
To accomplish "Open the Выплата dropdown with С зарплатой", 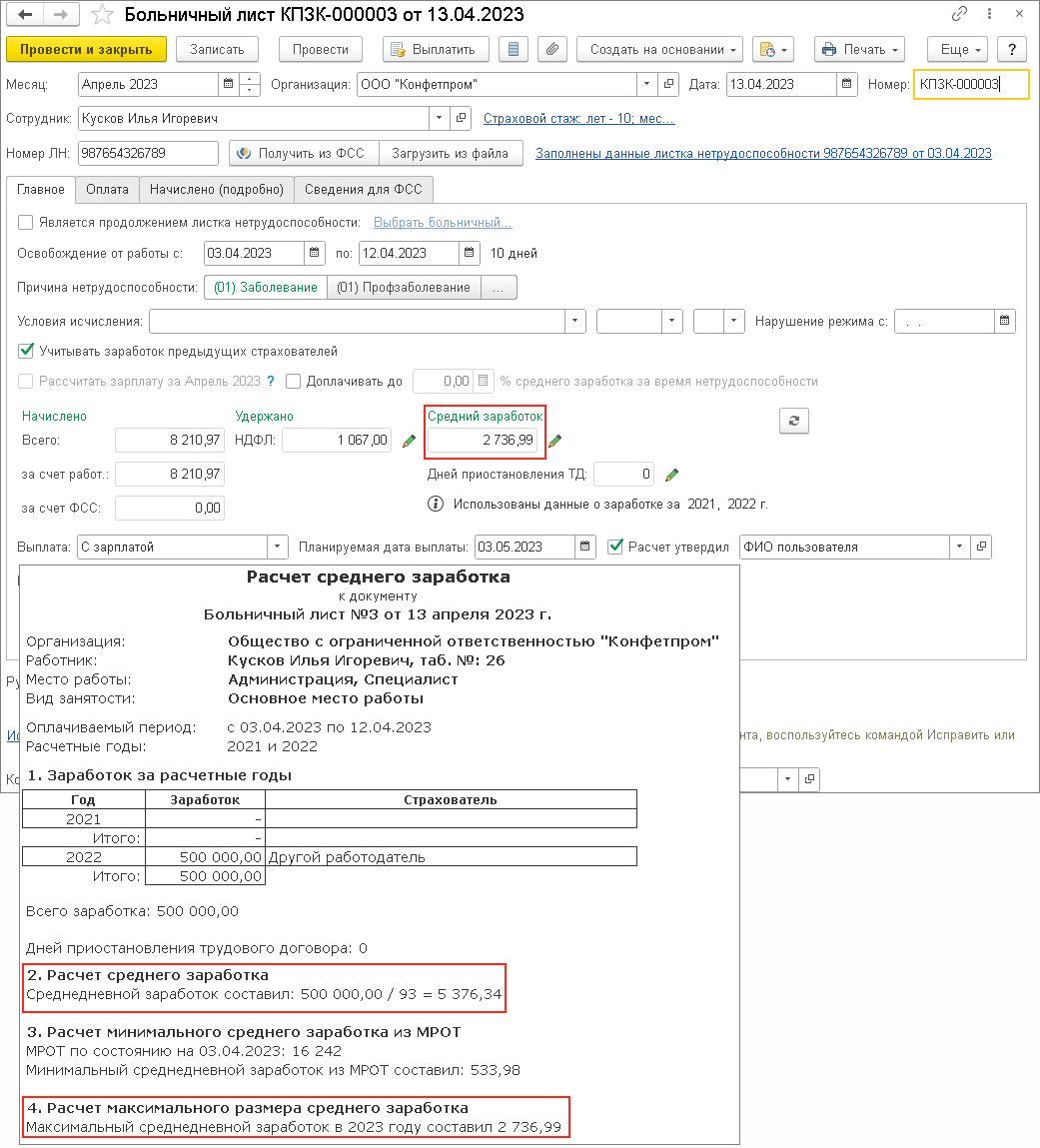I will (x=277, y=547).
